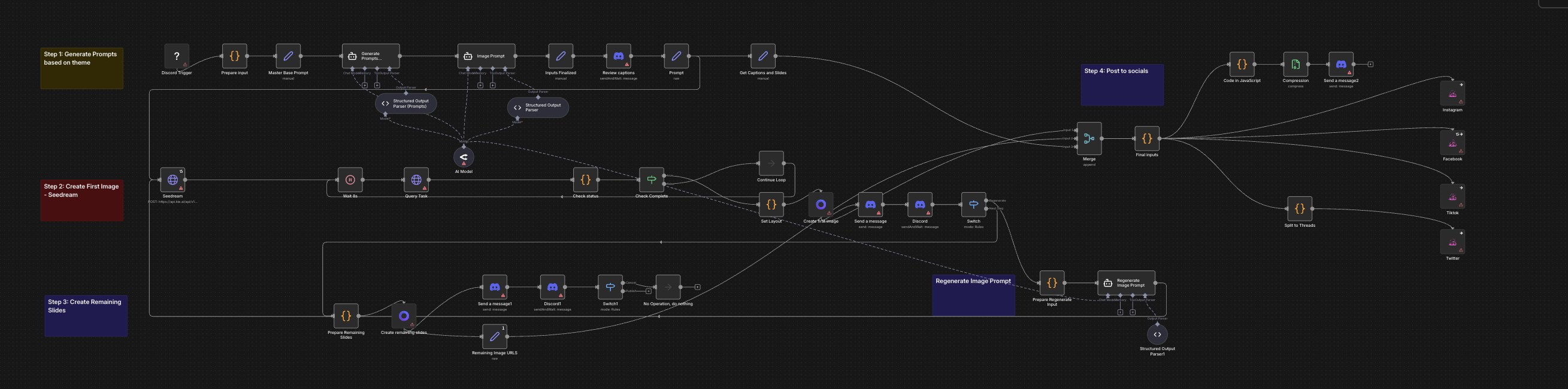Click the Review captions Discord node

[619, 56]
